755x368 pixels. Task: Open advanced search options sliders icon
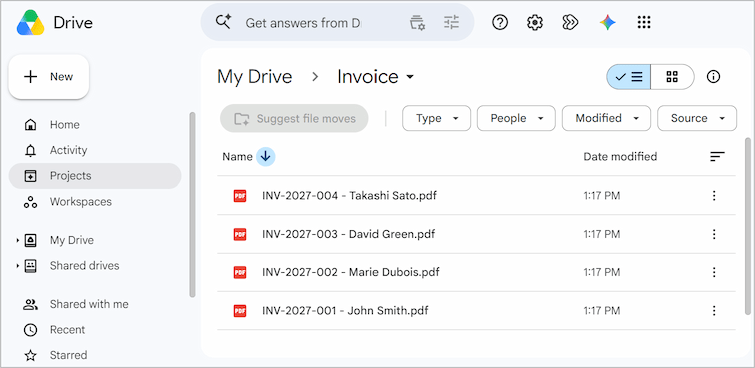point(451,23)
